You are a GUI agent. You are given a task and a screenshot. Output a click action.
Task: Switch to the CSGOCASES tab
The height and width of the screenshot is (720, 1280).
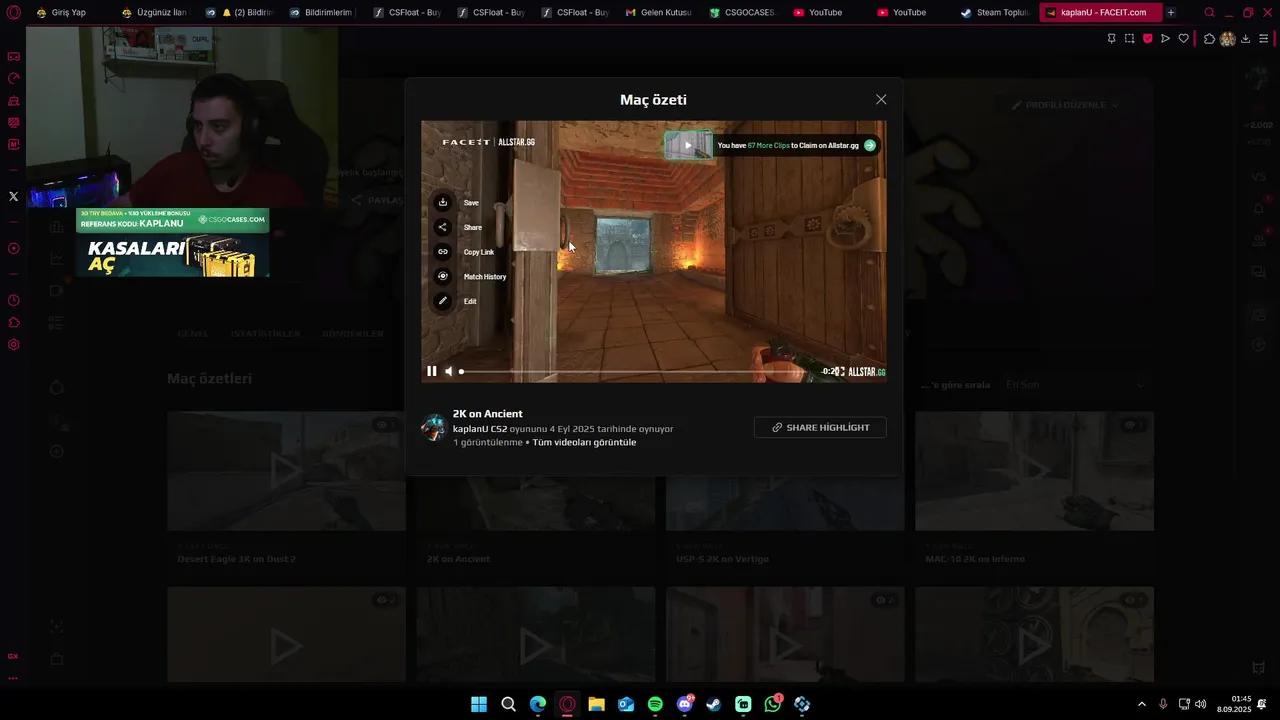point(742,12)
